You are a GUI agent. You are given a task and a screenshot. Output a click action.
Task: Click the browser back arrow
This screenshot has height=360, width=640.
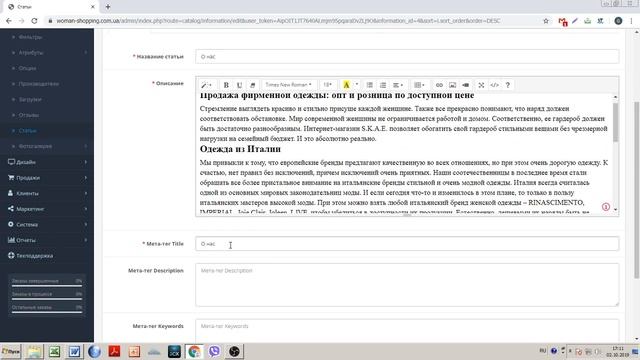(9, 21)
